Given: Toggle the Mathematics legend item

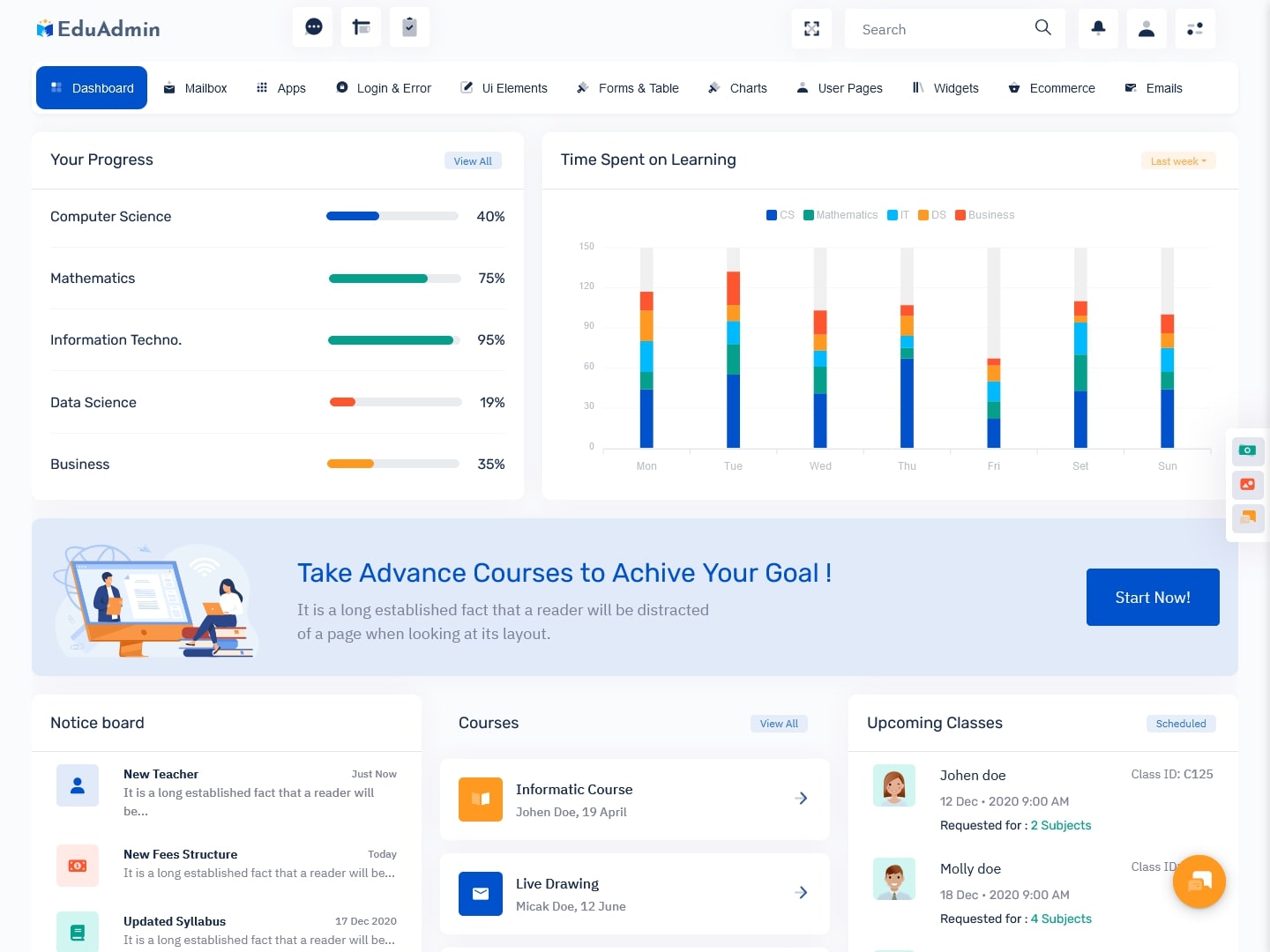Looking at the screenshot, I should pos(840,215).
